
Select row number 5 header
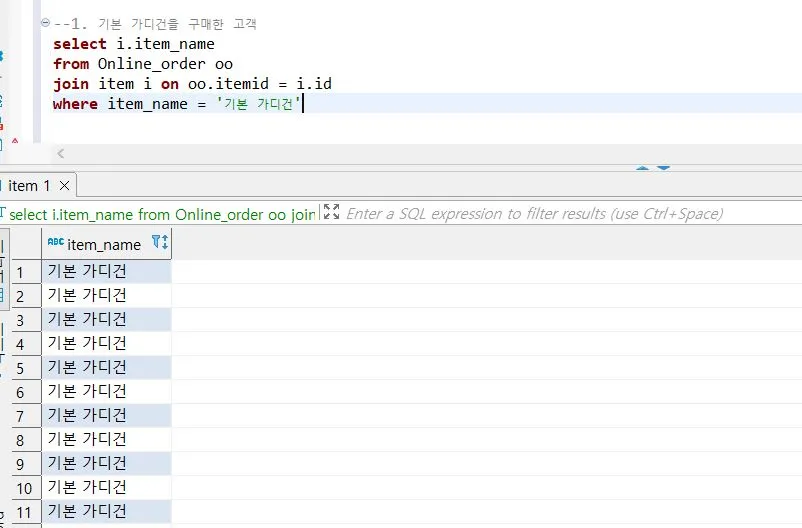[x=26, y=368]
